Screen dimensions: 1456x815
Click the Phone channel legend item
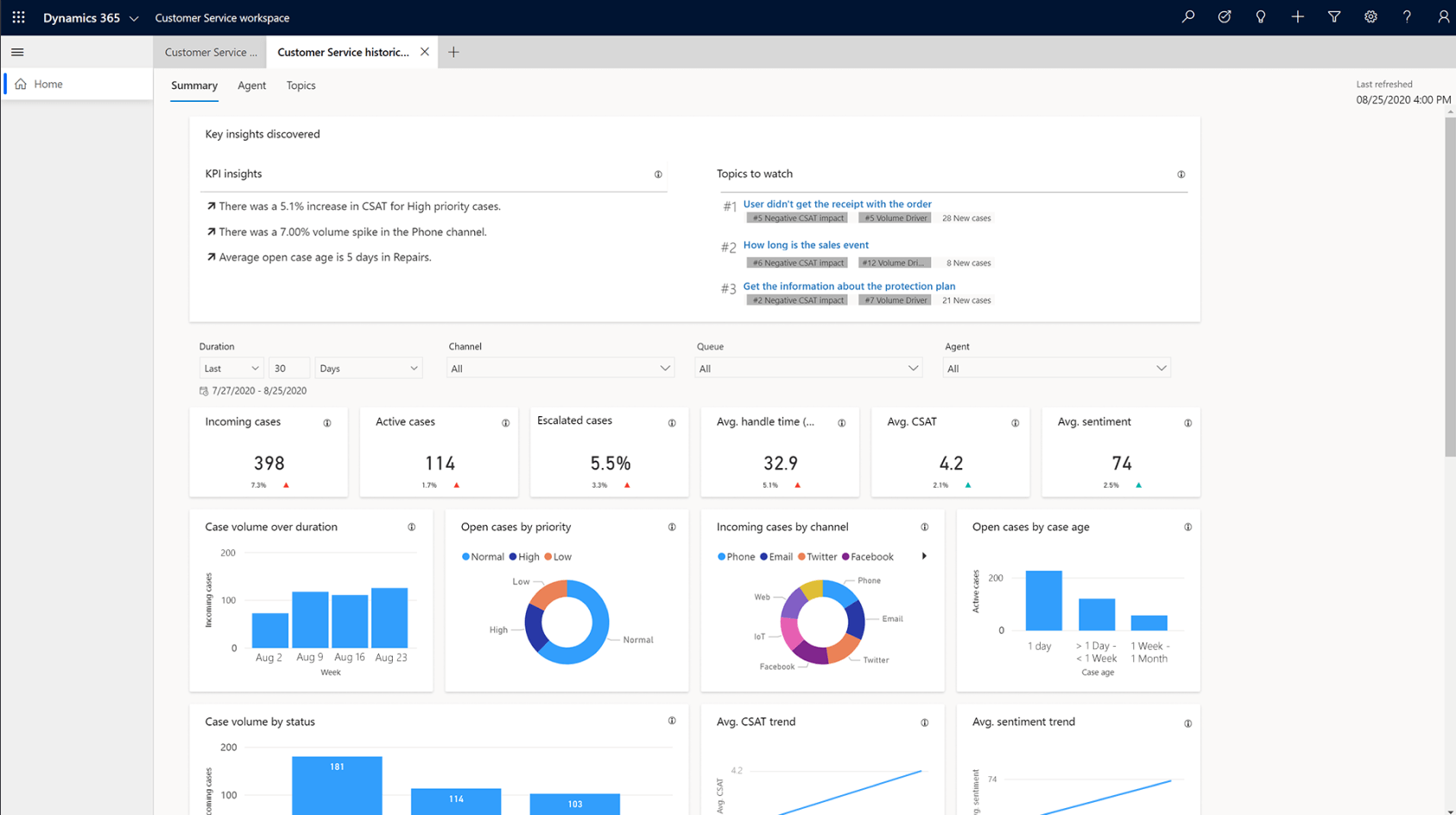pyautogui.click(x=736, y=557)
